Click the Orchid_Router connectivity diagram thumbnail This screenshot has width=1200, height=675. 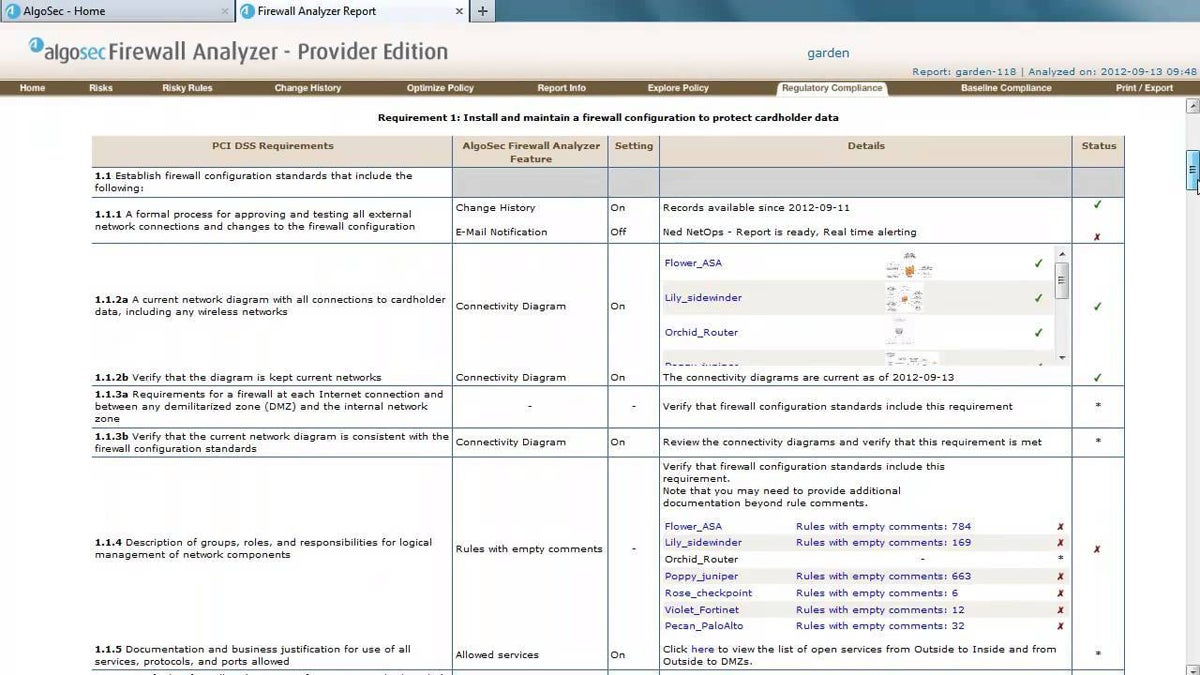[903, 333]
